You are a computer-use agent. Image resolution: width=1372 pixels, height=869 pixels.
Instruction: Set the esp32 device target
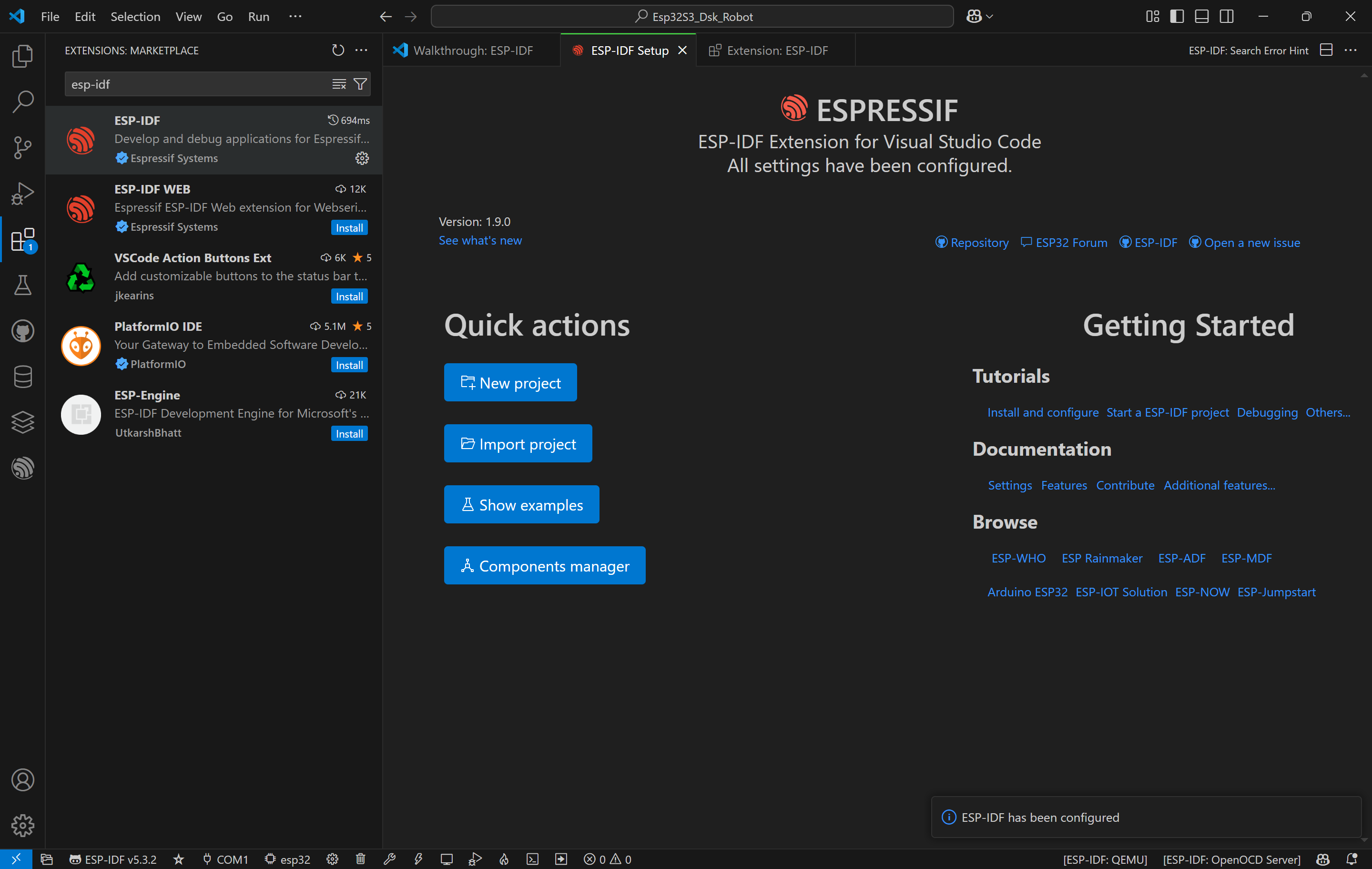[x=288, y=859]
